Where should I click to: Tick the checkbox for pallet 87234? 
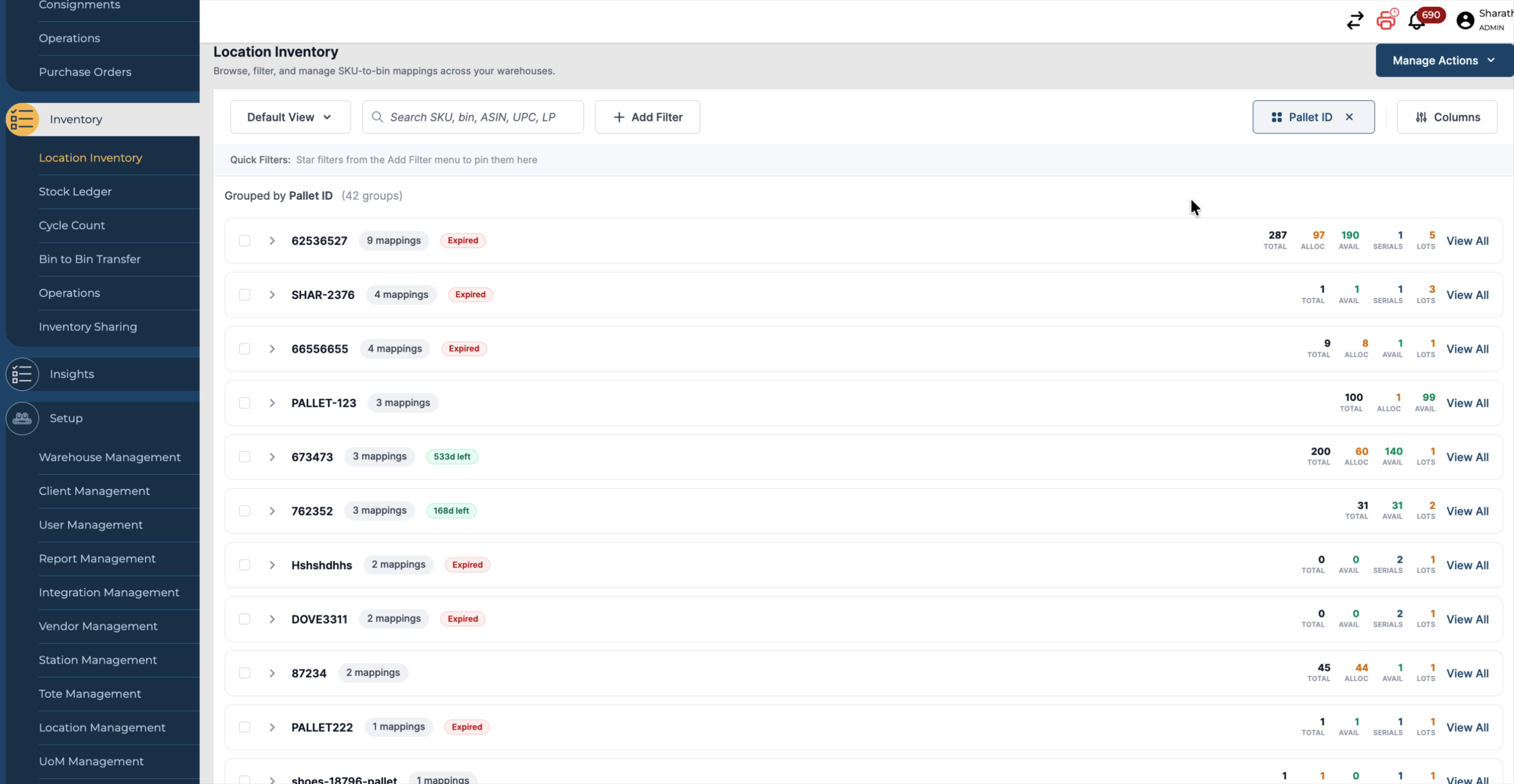[244, 673]
